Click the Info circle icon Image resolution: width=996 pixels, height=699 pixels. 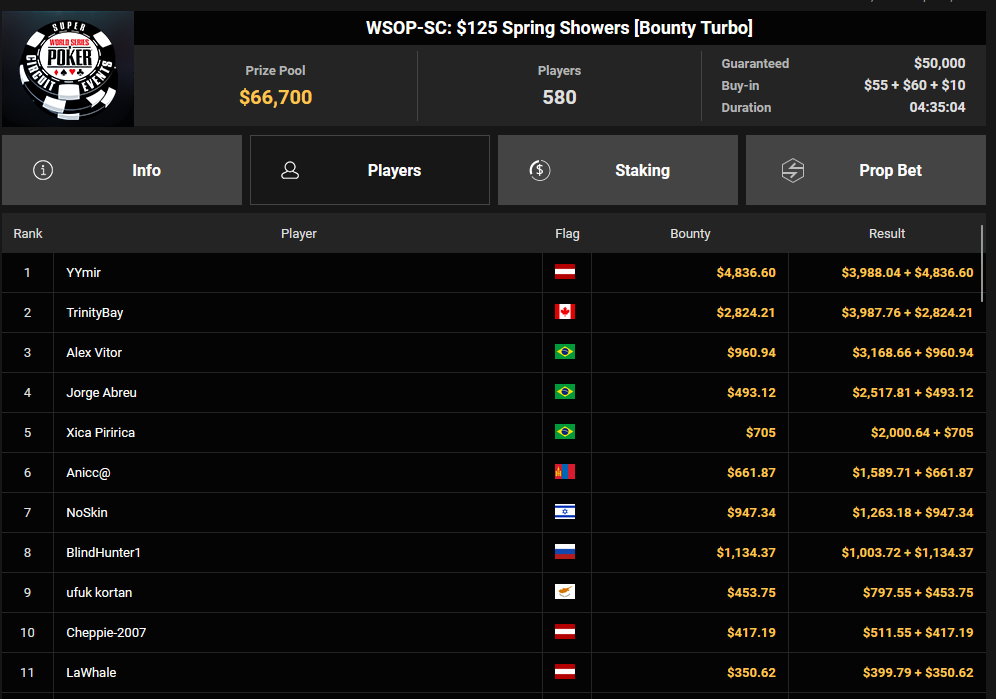[x=43, y=170]
